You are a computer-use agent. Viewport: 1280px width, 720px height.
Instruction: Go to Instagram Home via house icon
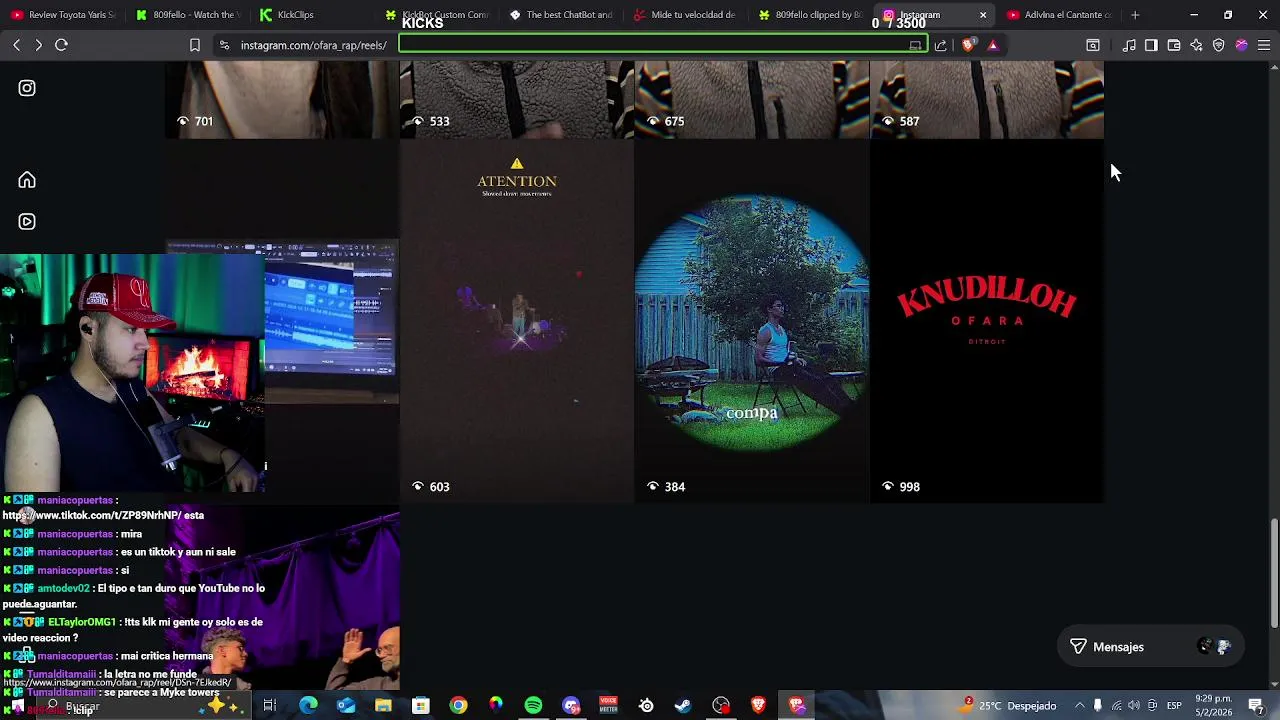pyautogui.click(x=27, y=180)
